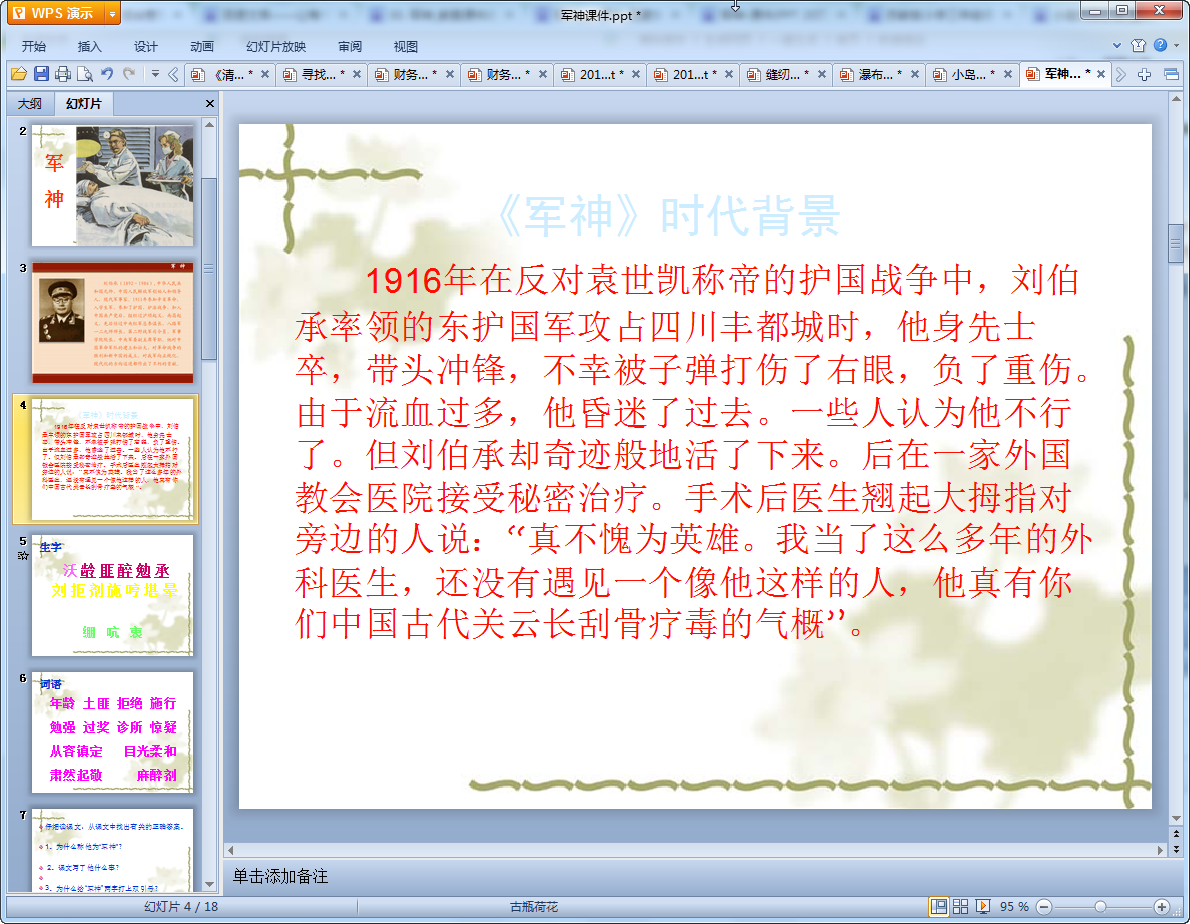The image size is (1190, 924).
Task: Select slide 3 thumbnail with officer portrait
Action: (112, 323)
